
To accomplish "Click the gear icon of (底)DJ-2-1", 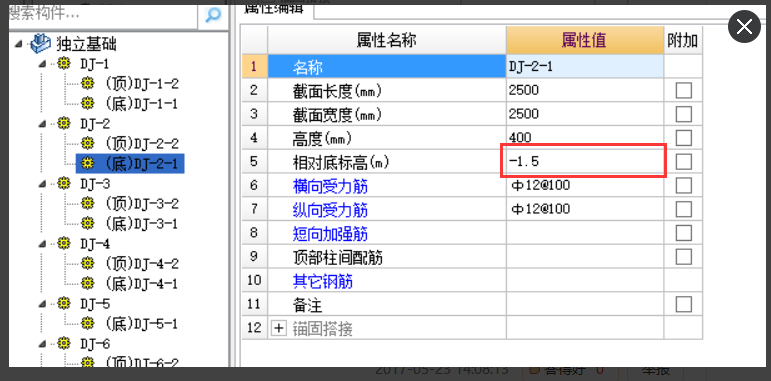I will pos(88,163).
